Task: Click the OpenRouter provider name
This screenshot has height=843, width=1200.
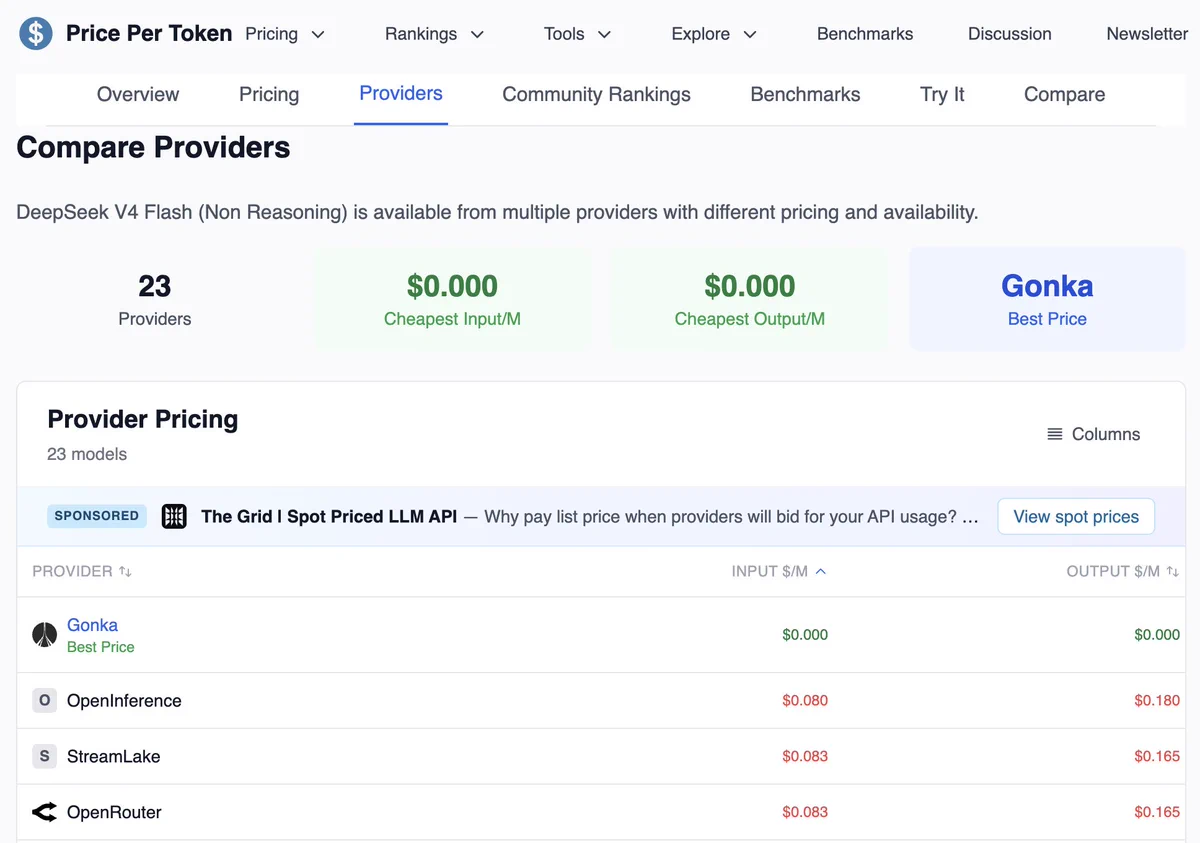Action: tap(114, 812)
